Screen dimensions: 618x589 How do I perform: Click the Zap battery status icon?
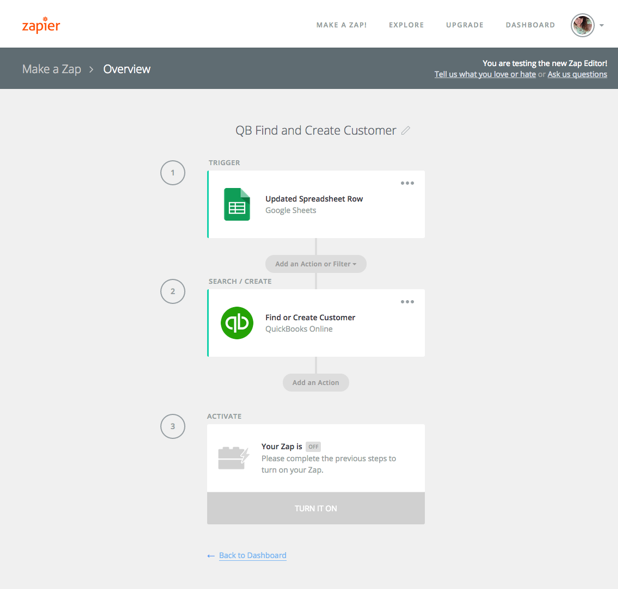tap(233, 458)
